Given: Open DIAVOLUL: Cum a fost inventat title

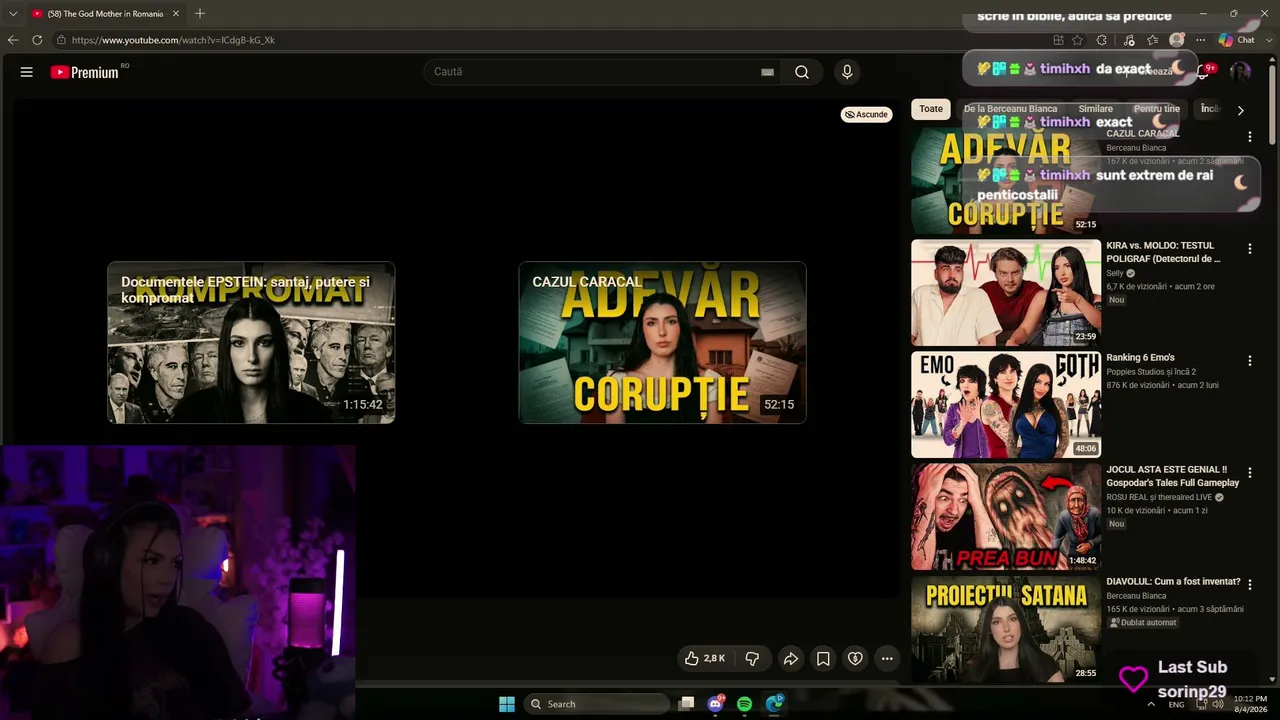Looking at the screenshot, I should [x=1173, y=582].
